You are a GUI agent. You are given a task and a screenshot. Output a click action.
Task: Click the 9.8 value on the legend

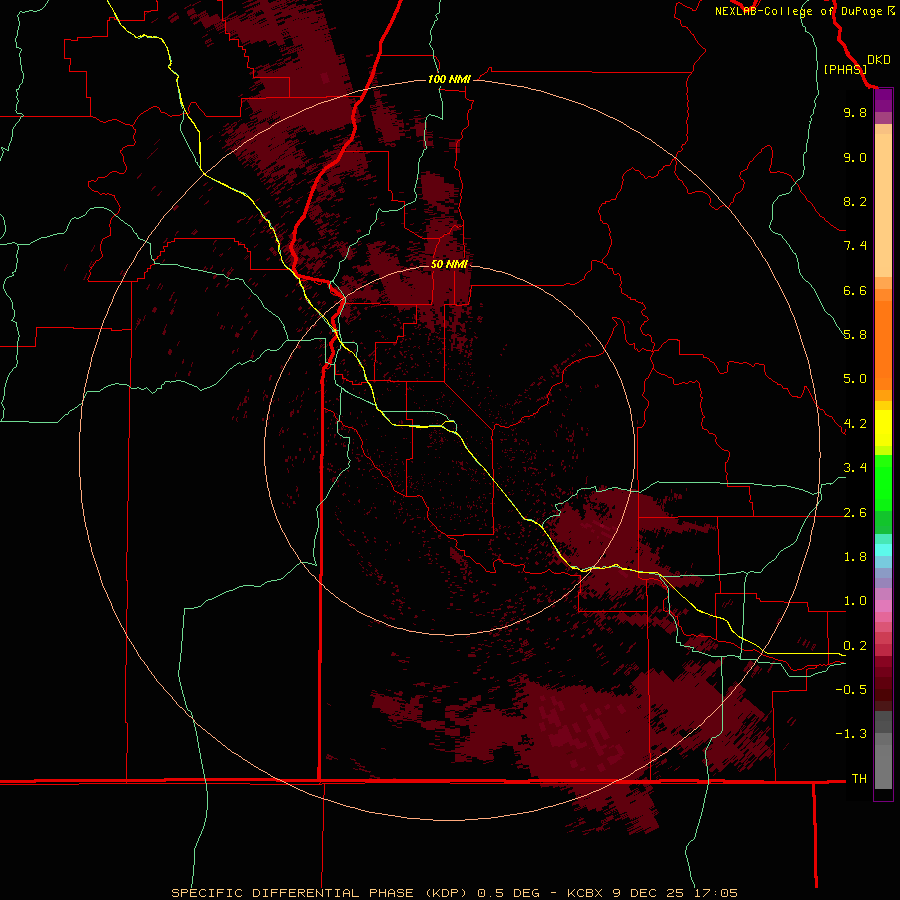point(855,112)
